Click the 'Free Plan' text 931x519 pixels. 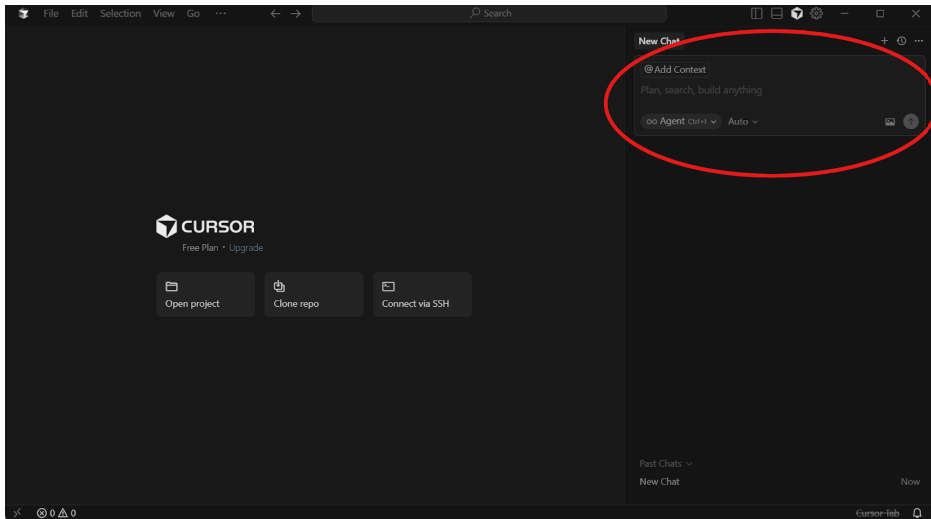point(200,248)
